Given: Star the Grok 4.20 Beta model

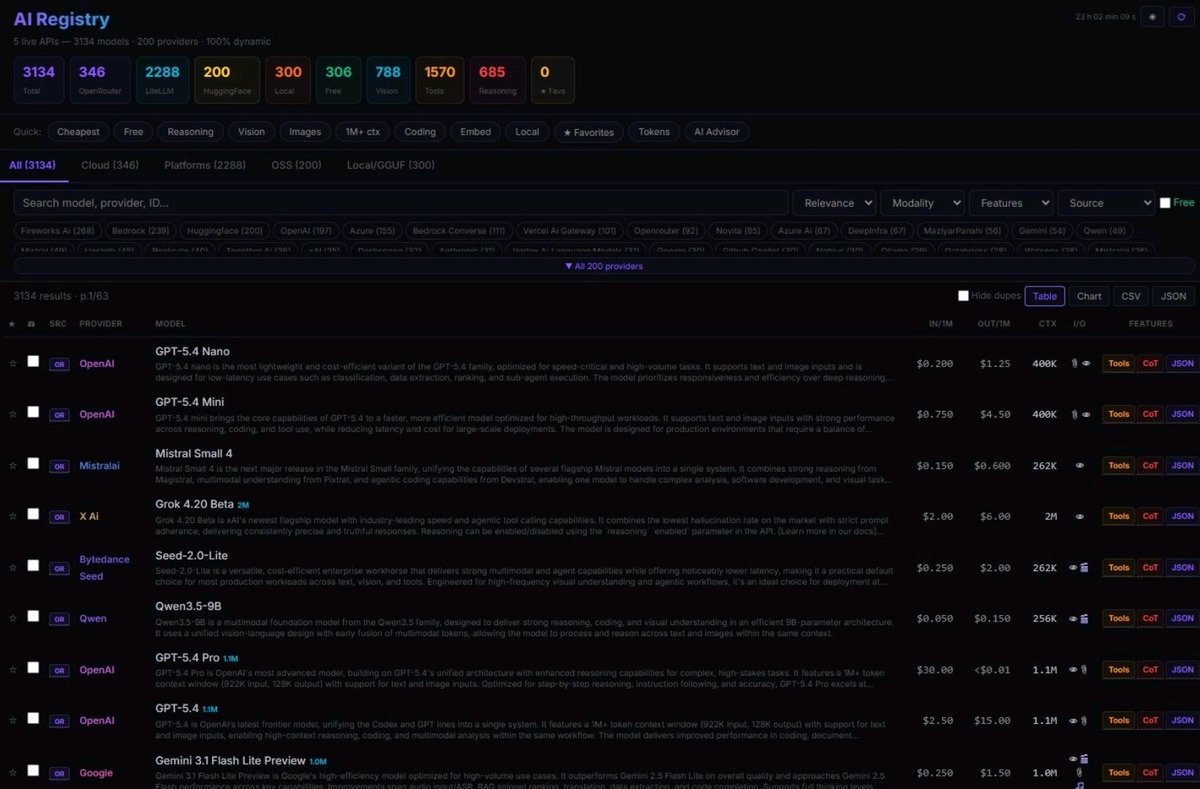Looking at the screenshot, I should coord(13,516).
